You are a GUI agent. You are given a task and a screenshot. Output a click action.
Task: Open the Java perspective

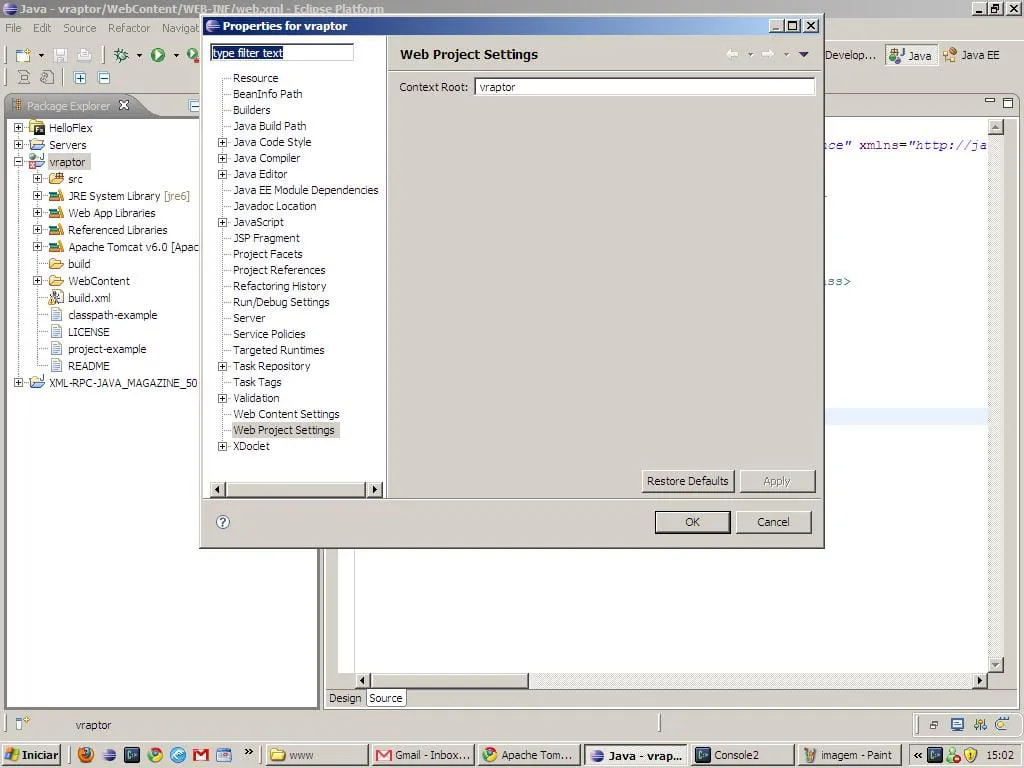coord(912,56)
